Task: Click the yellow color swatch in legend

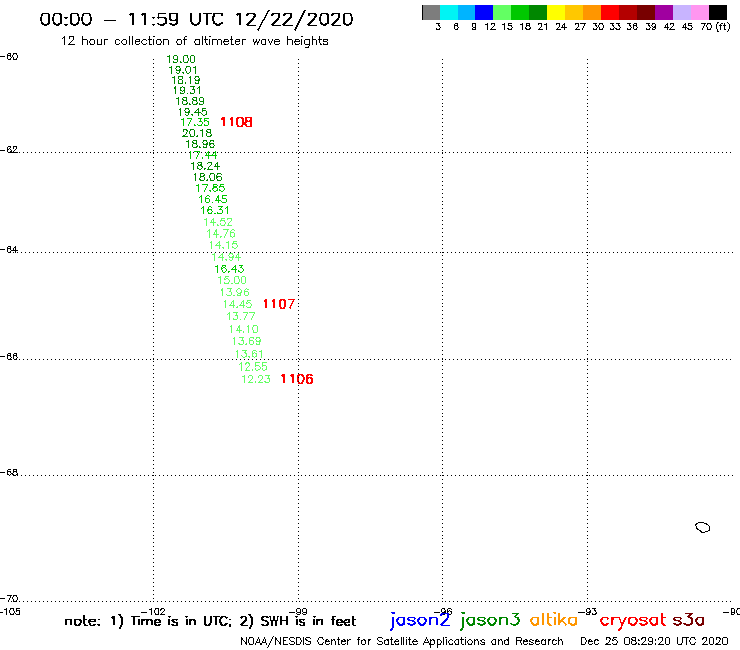Action: 556,12
